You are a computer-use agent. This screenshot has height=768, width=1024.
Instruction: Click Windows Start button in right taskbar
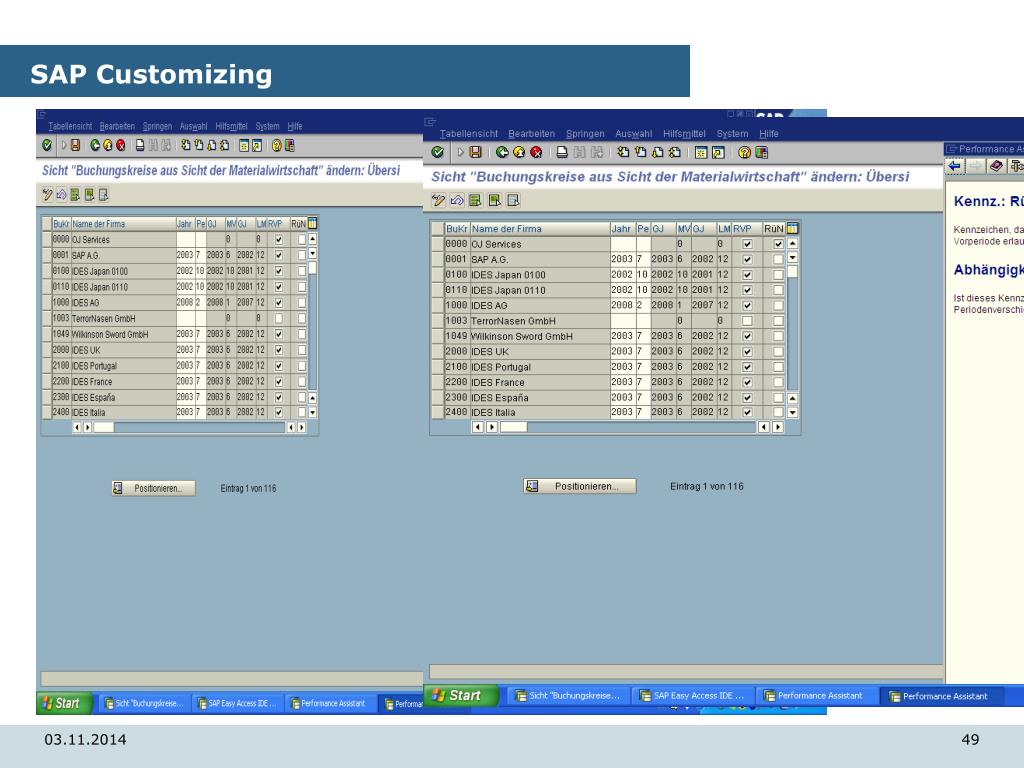pyautogui.click(x=461, y=696)
